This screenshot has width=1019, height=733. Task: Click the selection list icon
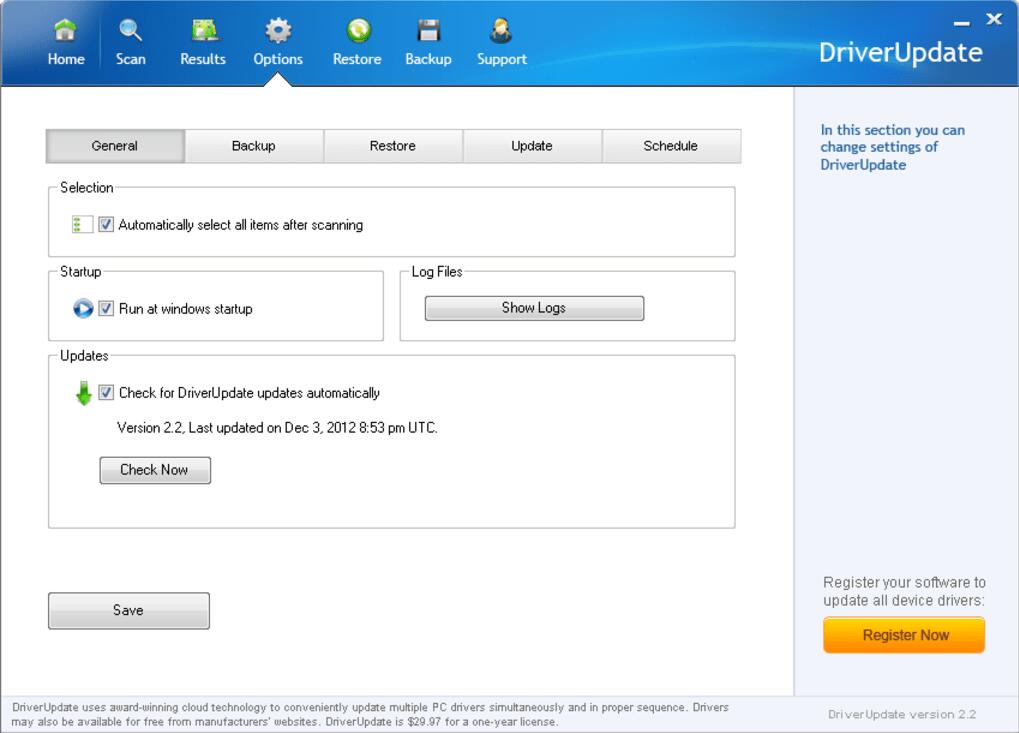82,225
